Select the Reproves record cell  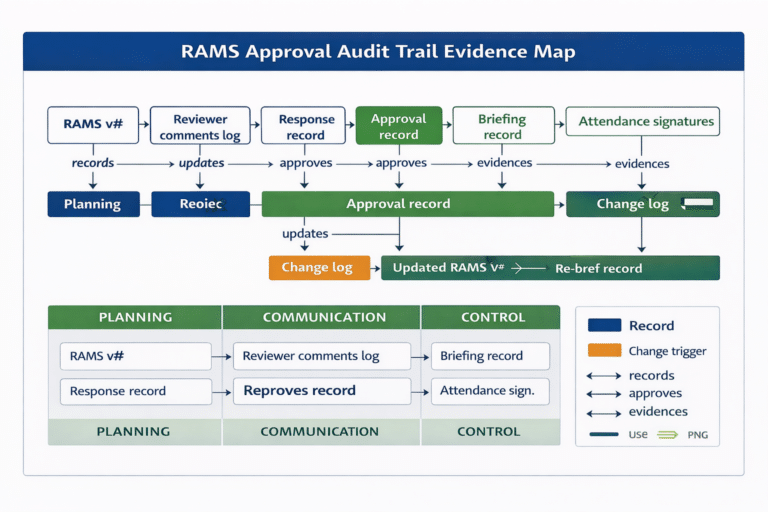pos(322,391)
